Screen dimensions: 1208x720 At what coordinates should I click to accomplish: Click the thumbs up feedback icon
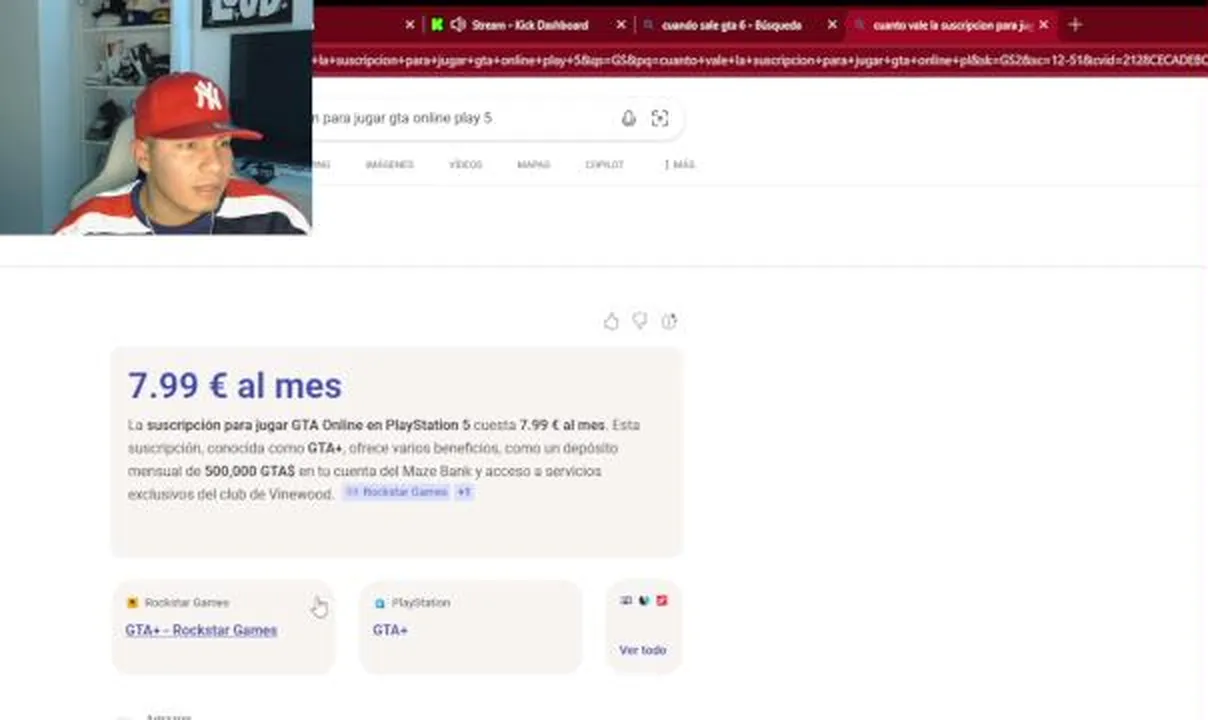click(611, 321)
